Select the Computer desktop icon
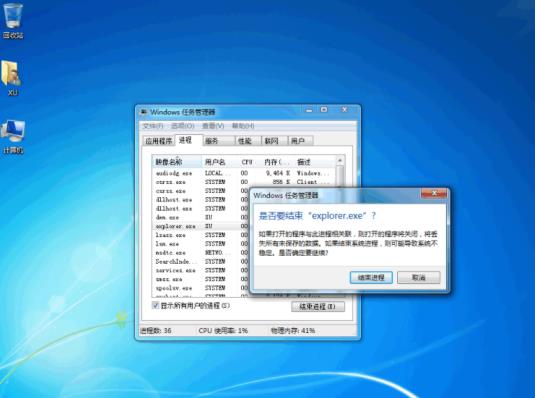535x398 pixels. click(13, 137)
